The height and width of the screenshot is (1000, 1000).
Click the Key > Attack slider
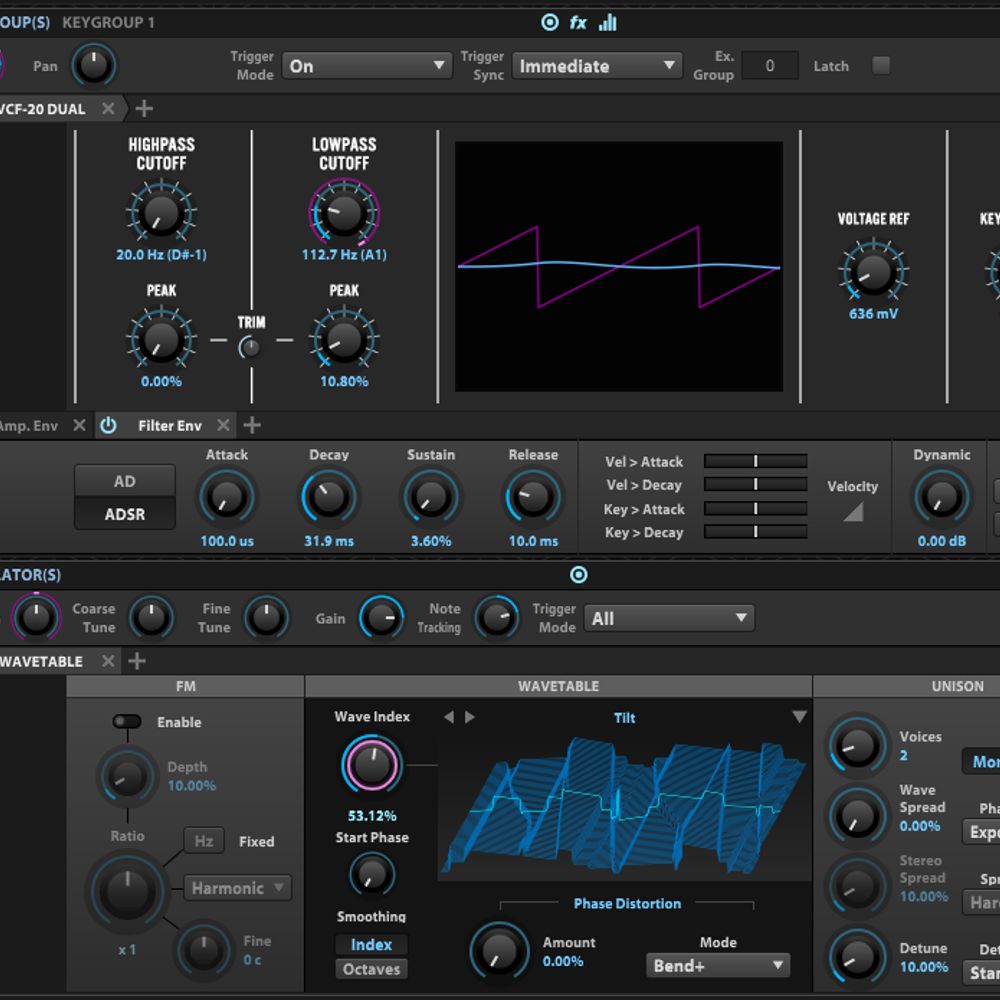(756, 508)
